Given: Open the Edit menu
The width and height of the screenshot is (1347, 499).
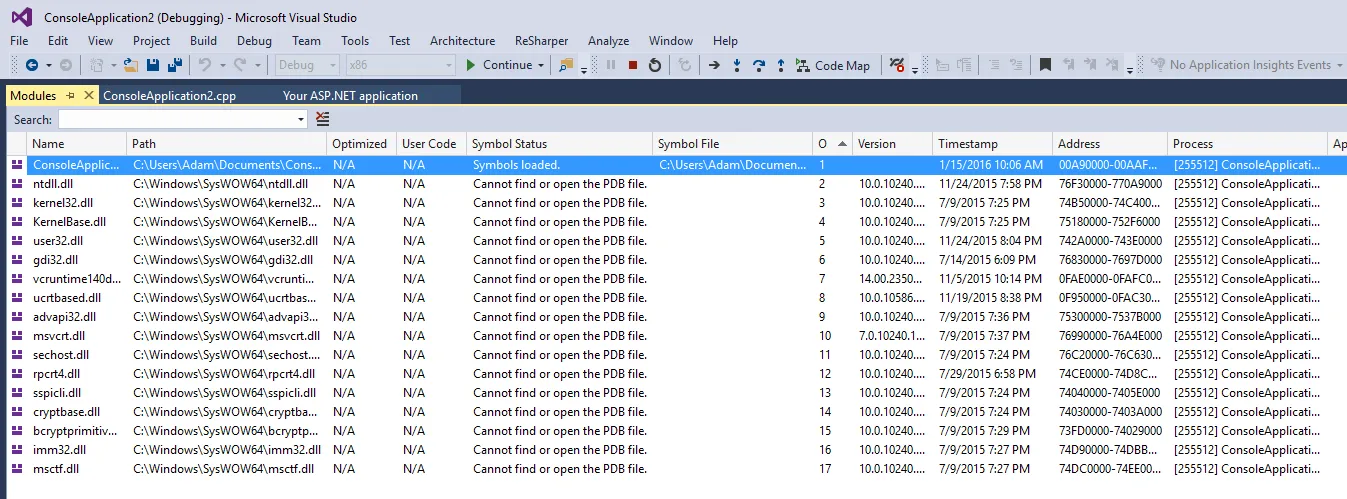Looking at the screenshot, I should pos(58,41).
